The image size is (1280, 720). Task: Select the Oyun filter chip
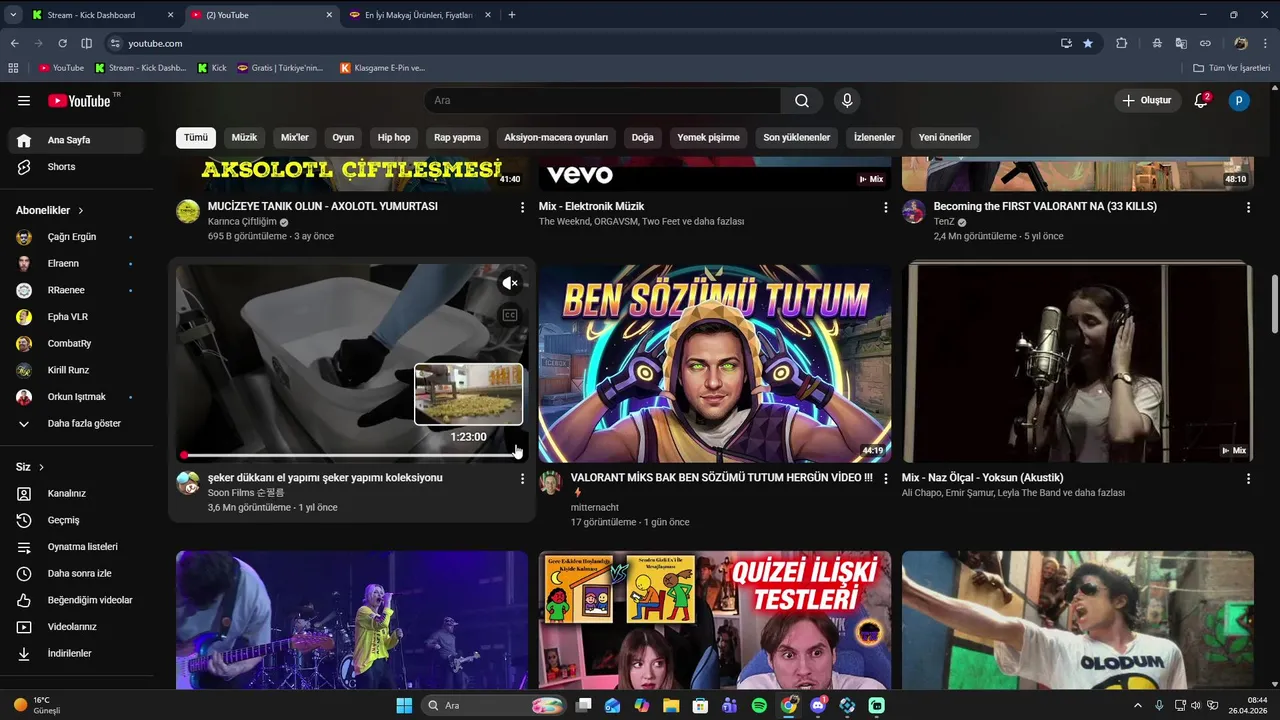(343, 137)
